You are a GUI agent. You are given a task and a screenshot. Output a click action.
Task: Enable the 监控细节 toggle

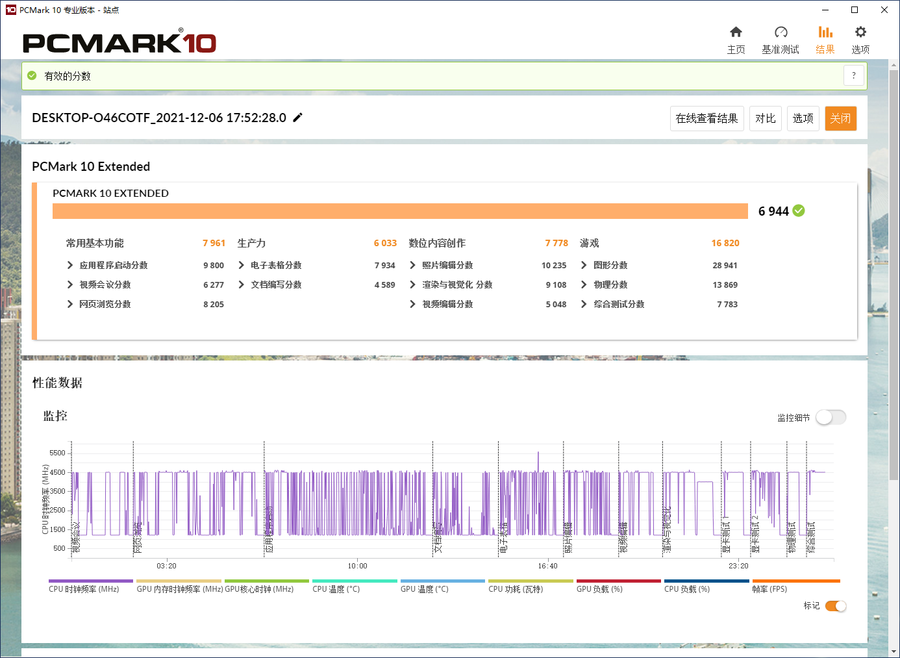coord(830,418)
